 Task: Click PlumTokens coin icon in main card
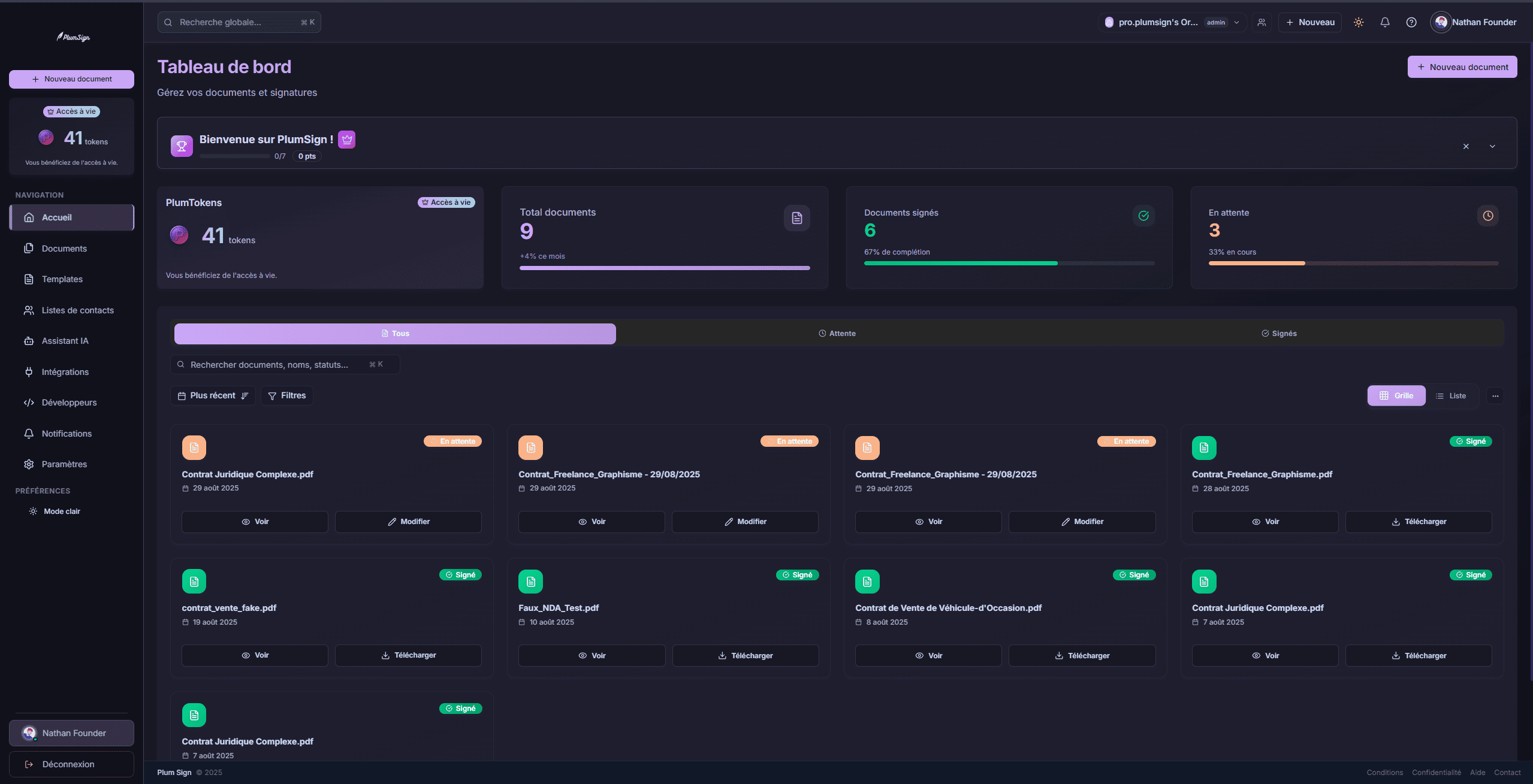(179, 235)
